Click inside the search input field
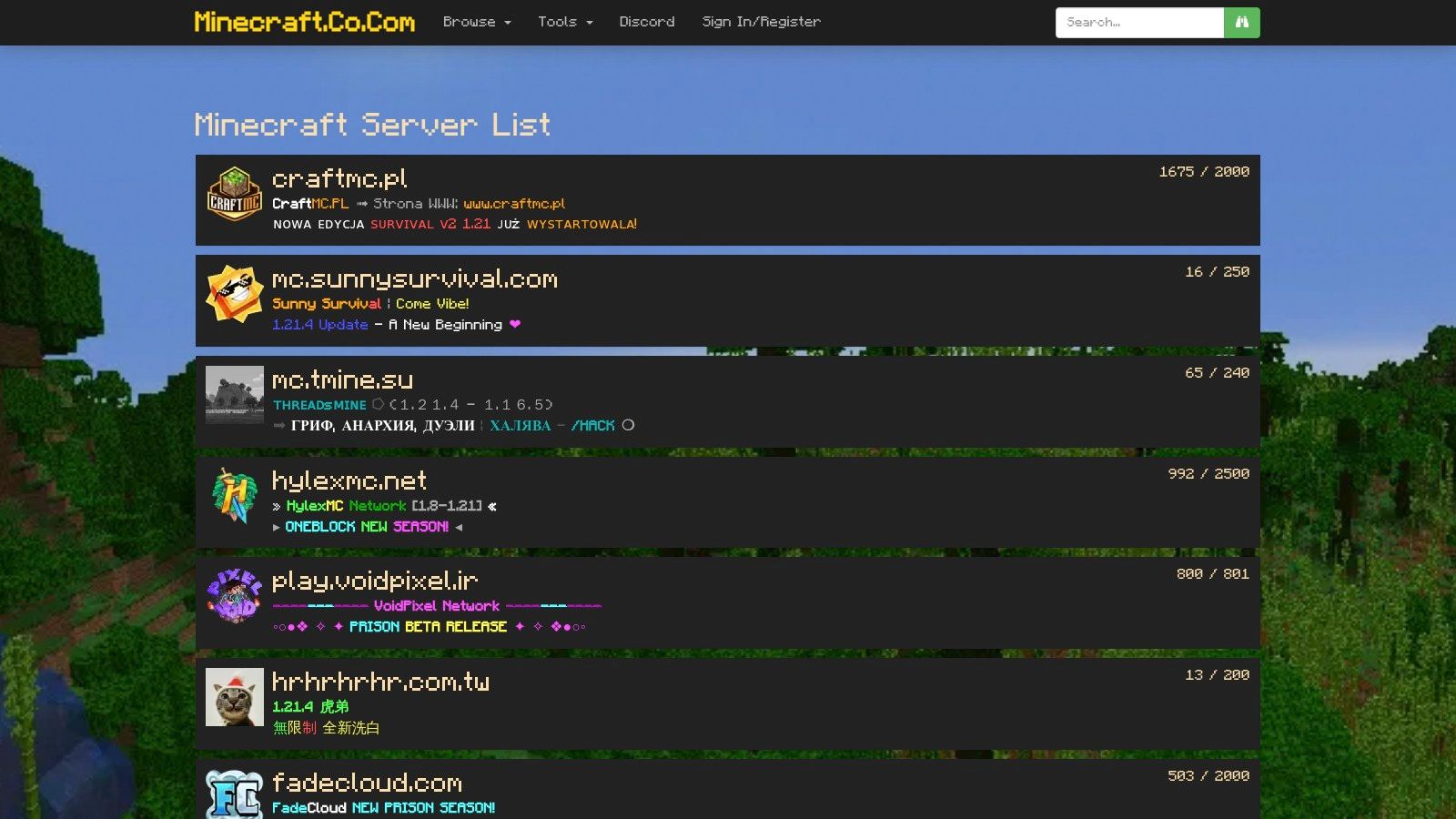The image size is (1456, 819). coord(1137,22)
